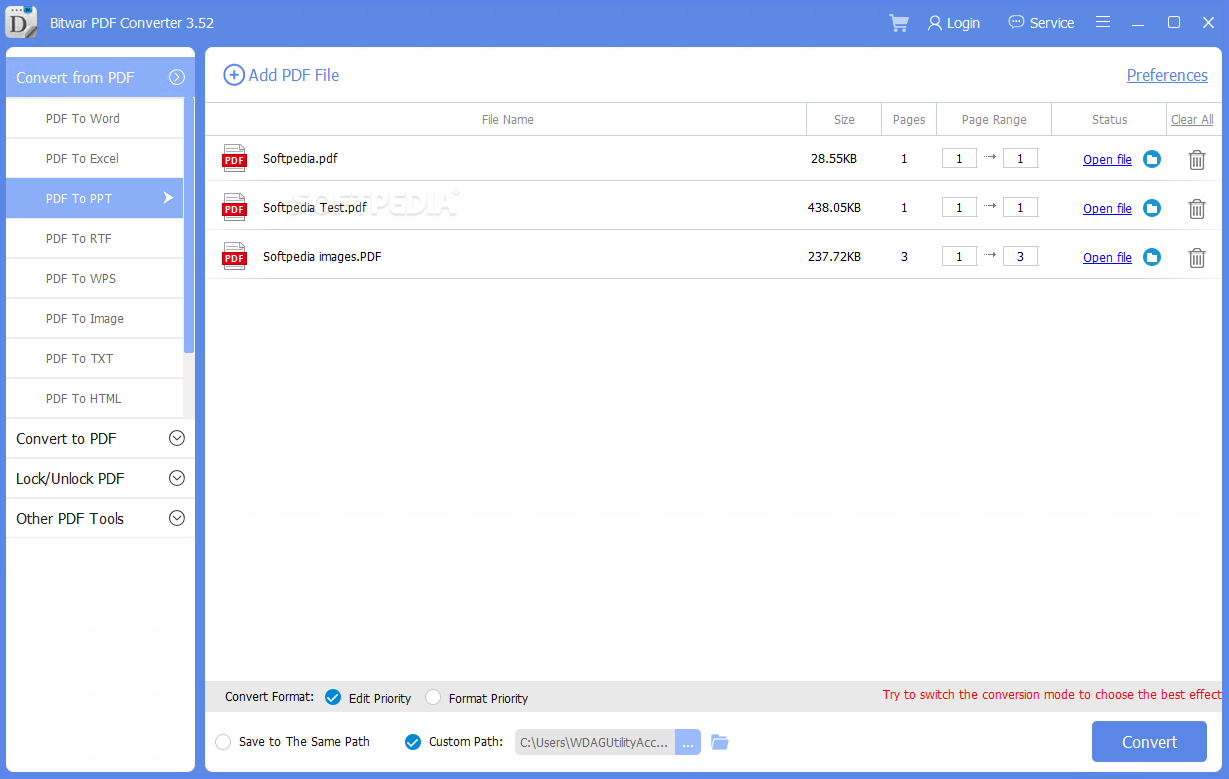Select Edit Priority convert format

point(333,697)
